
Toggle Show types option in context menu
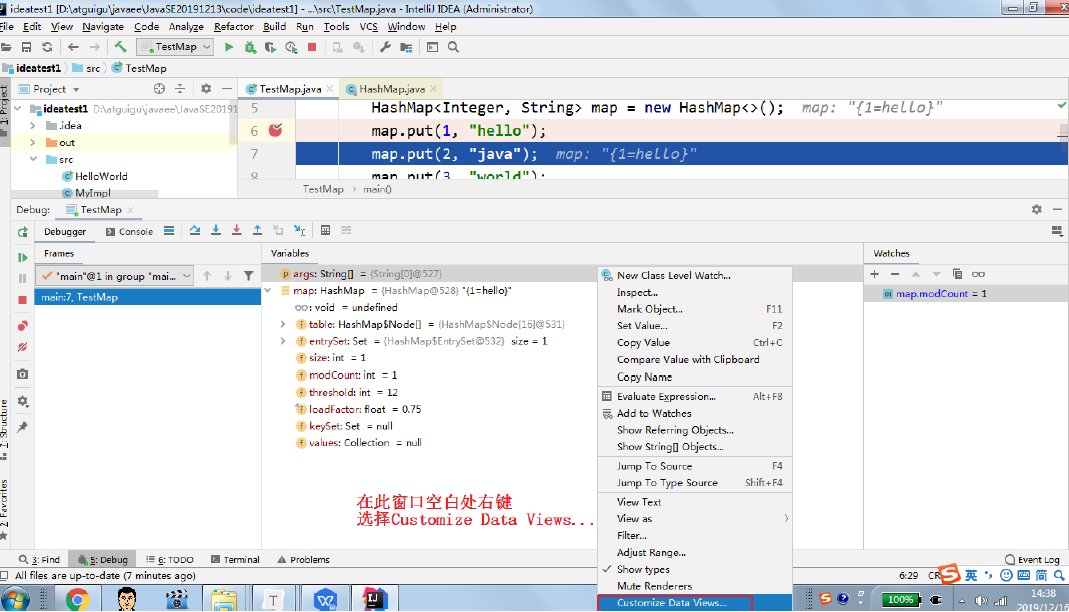pos(643,569)
